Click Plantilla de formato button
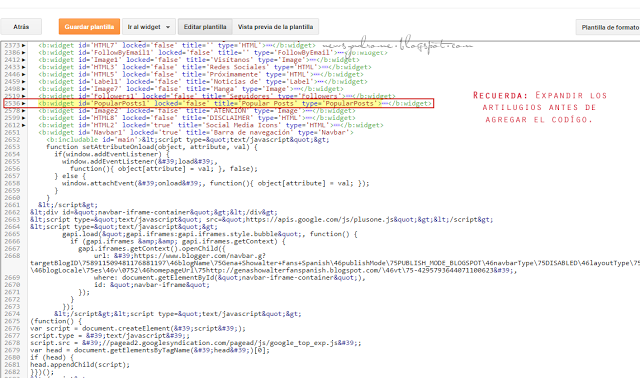The image size is (640, 378). (609, 27)
